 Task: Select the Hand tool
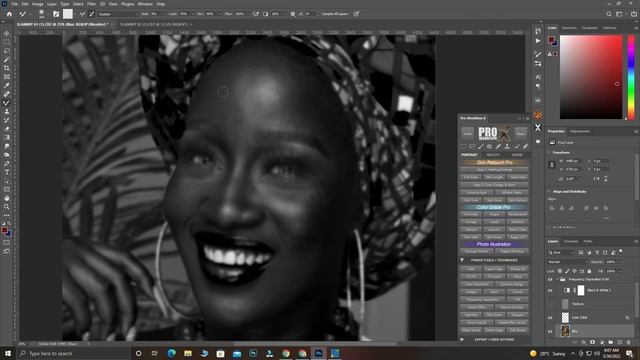(x=7, y=198)
